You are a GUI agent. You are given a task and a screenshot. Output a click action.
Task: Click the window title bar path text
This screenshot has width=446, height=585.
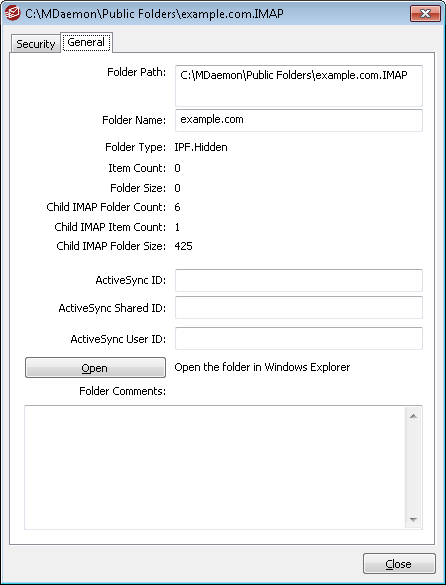click(x=155, y=14)
